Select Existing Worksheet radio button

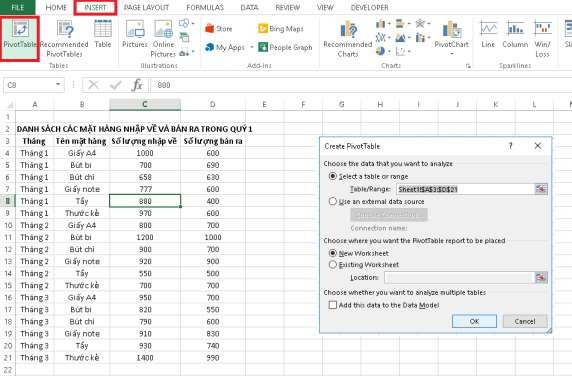tap(332, 264)
